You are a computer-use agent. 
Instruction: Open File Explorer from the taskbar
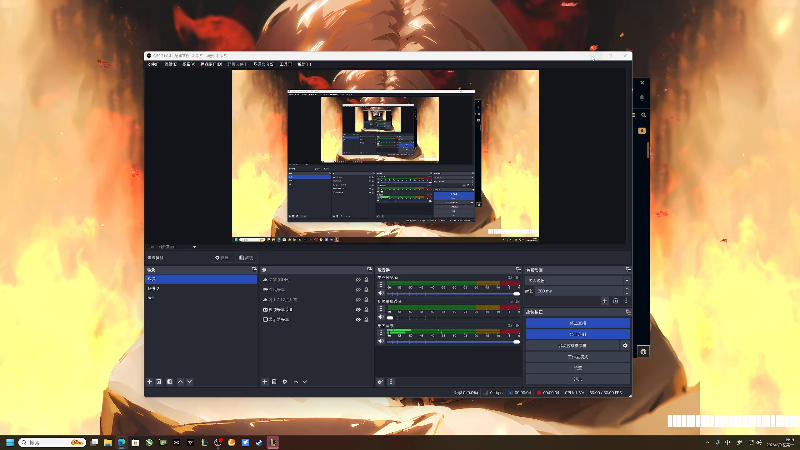[x=108, y=442]
